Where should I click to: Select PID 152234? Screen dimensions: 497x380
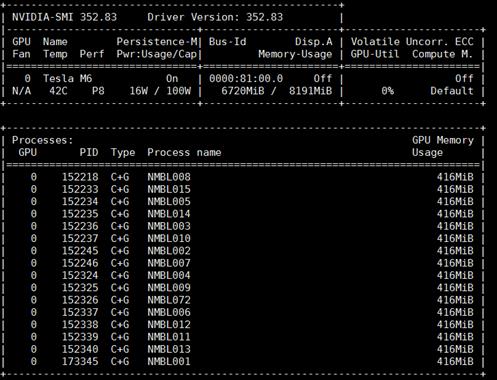[x=80, y=202]
